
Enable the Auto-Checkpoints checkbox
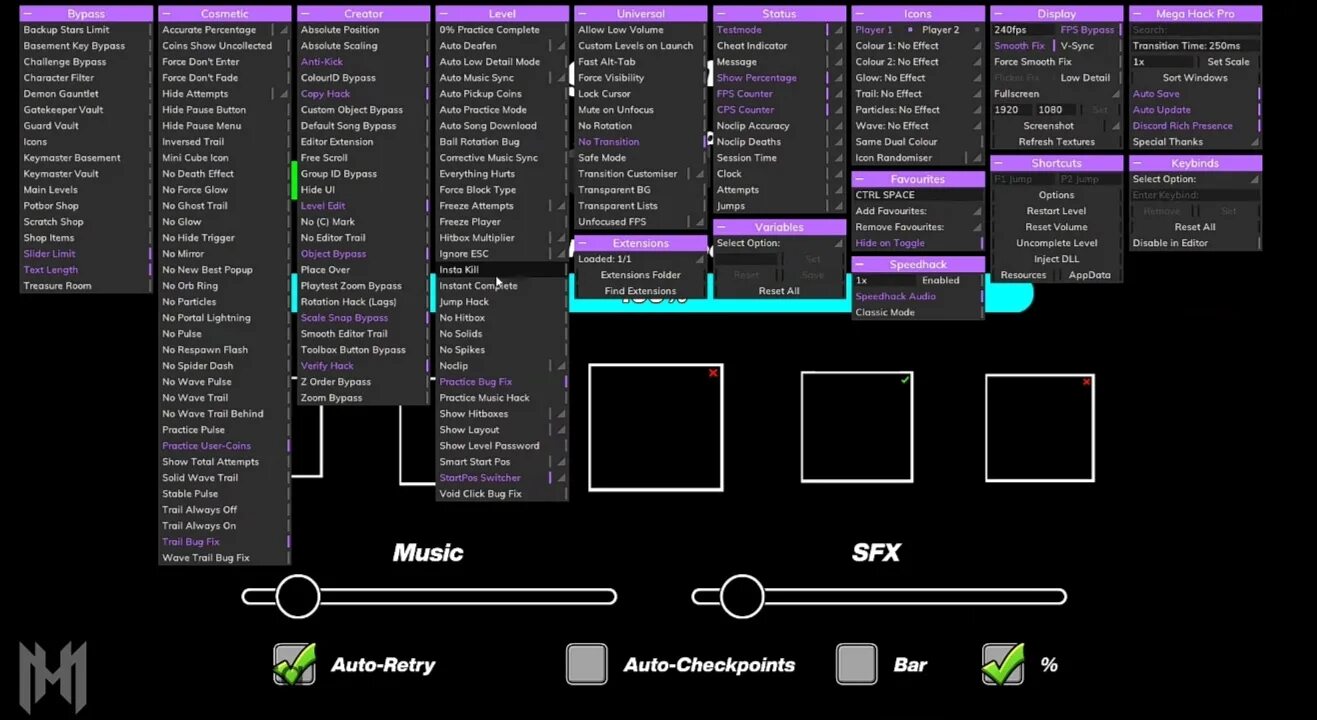pyautogui.click(x=587, y=664)
